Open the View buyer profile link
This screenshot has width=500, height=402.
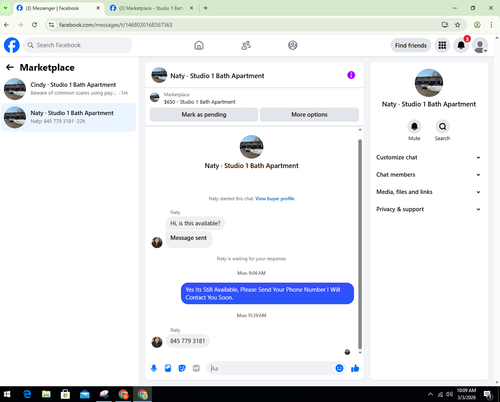pyautogui.click(x=275, y=199)
